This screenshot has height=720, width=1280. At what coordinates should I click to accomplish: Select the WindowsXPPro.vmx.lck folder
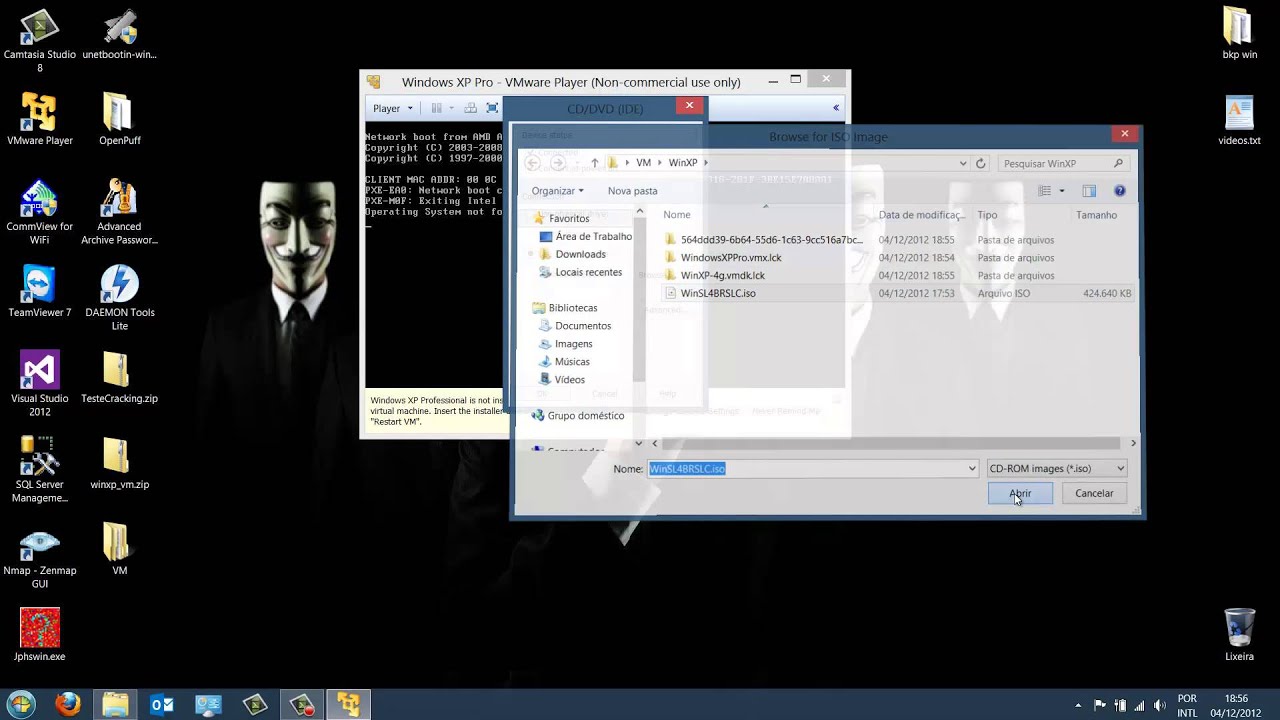(x=899, y=258)
